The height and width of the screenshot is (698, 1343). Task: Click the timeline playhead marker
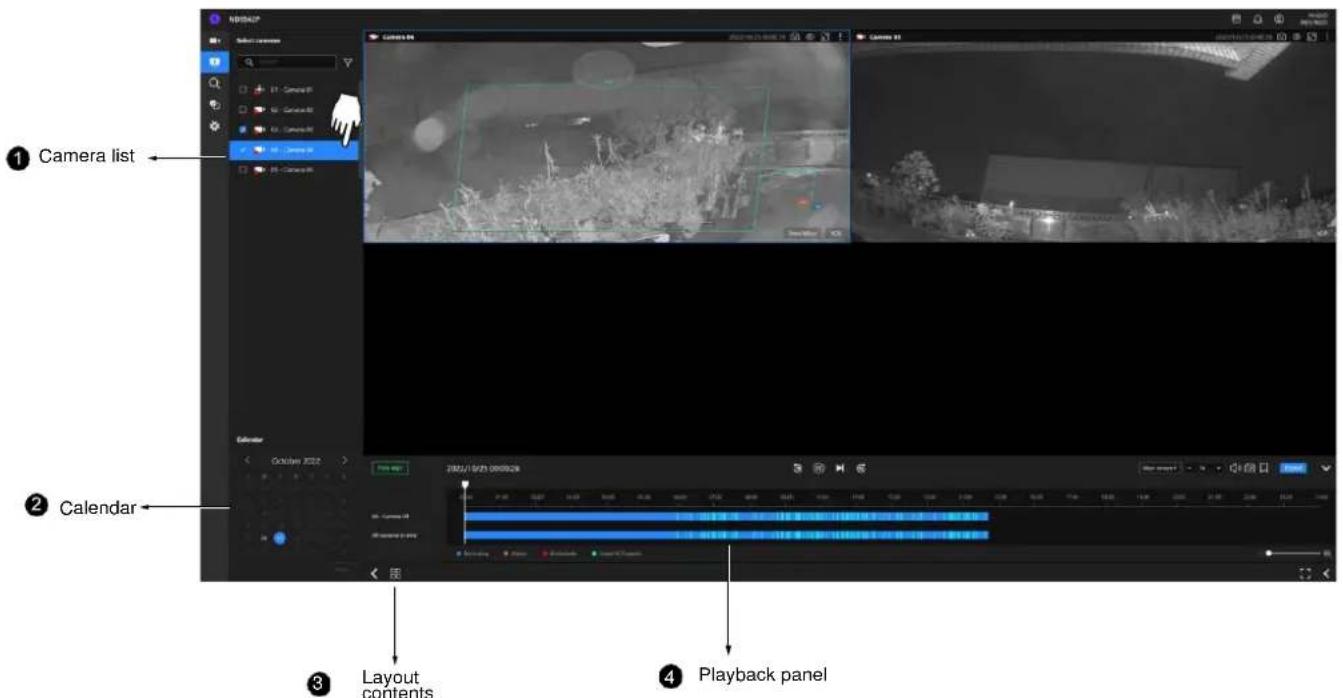(464, 485)
